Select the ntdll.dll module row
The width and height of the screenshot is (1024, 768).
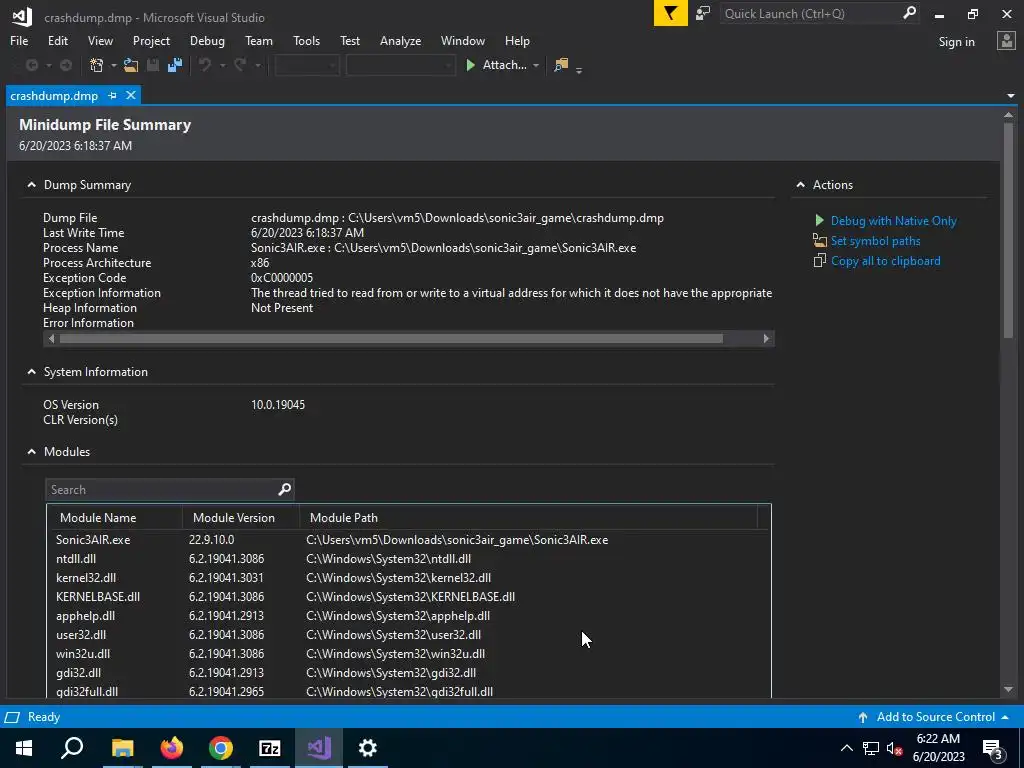click(409, 558)
